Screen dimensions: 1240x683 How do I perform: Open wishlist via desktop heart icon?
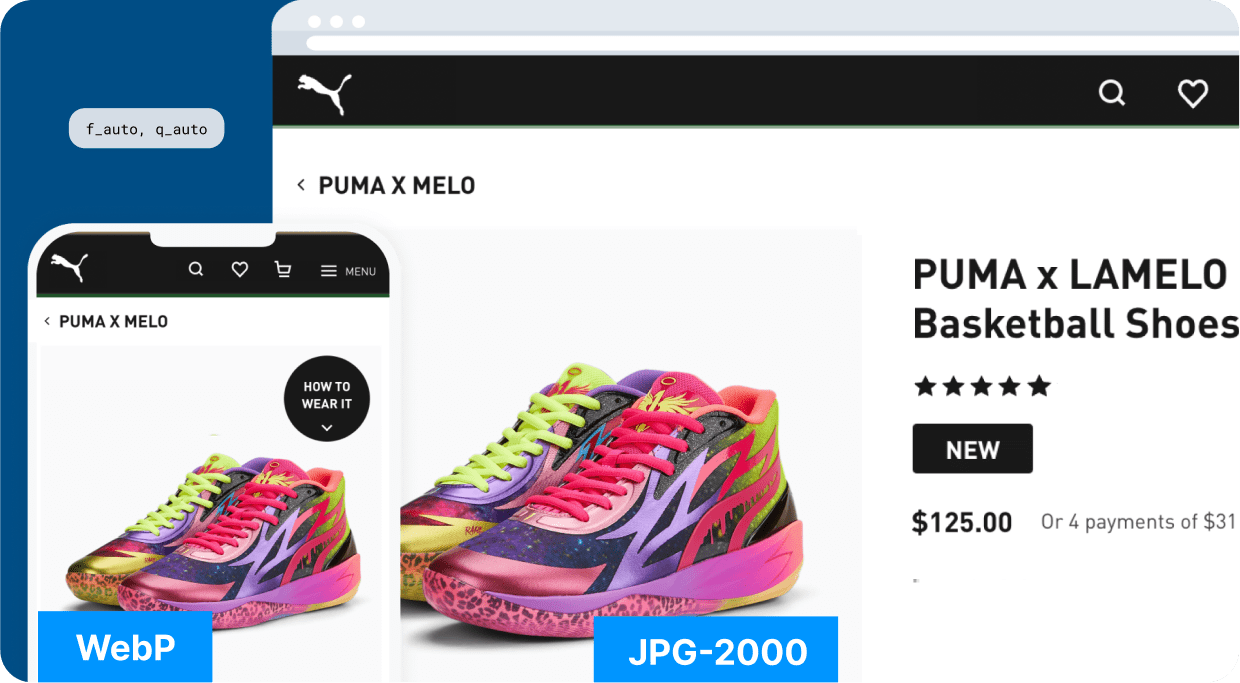1193,93
